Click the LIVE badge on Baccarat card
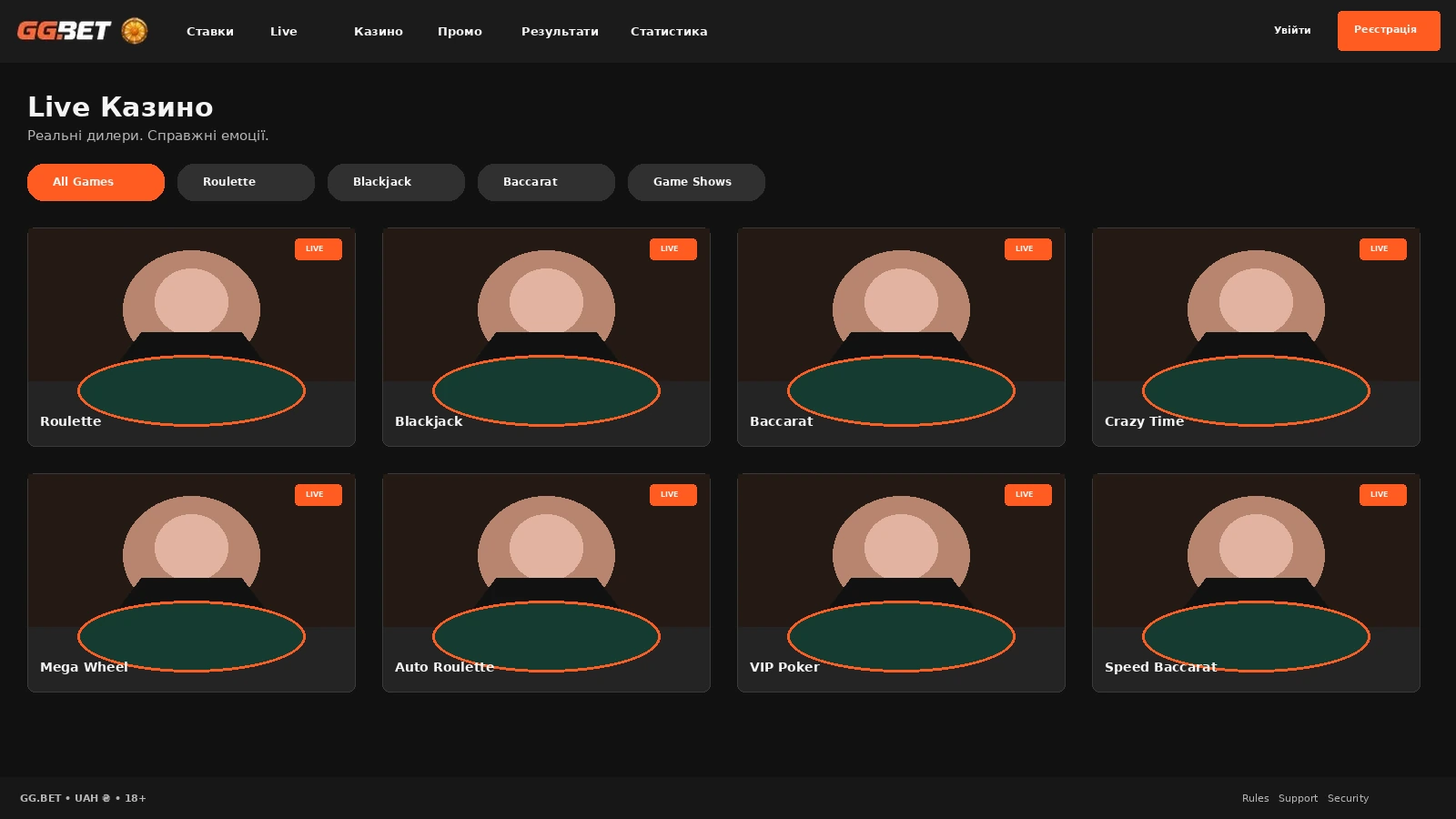 (1028, 249)
